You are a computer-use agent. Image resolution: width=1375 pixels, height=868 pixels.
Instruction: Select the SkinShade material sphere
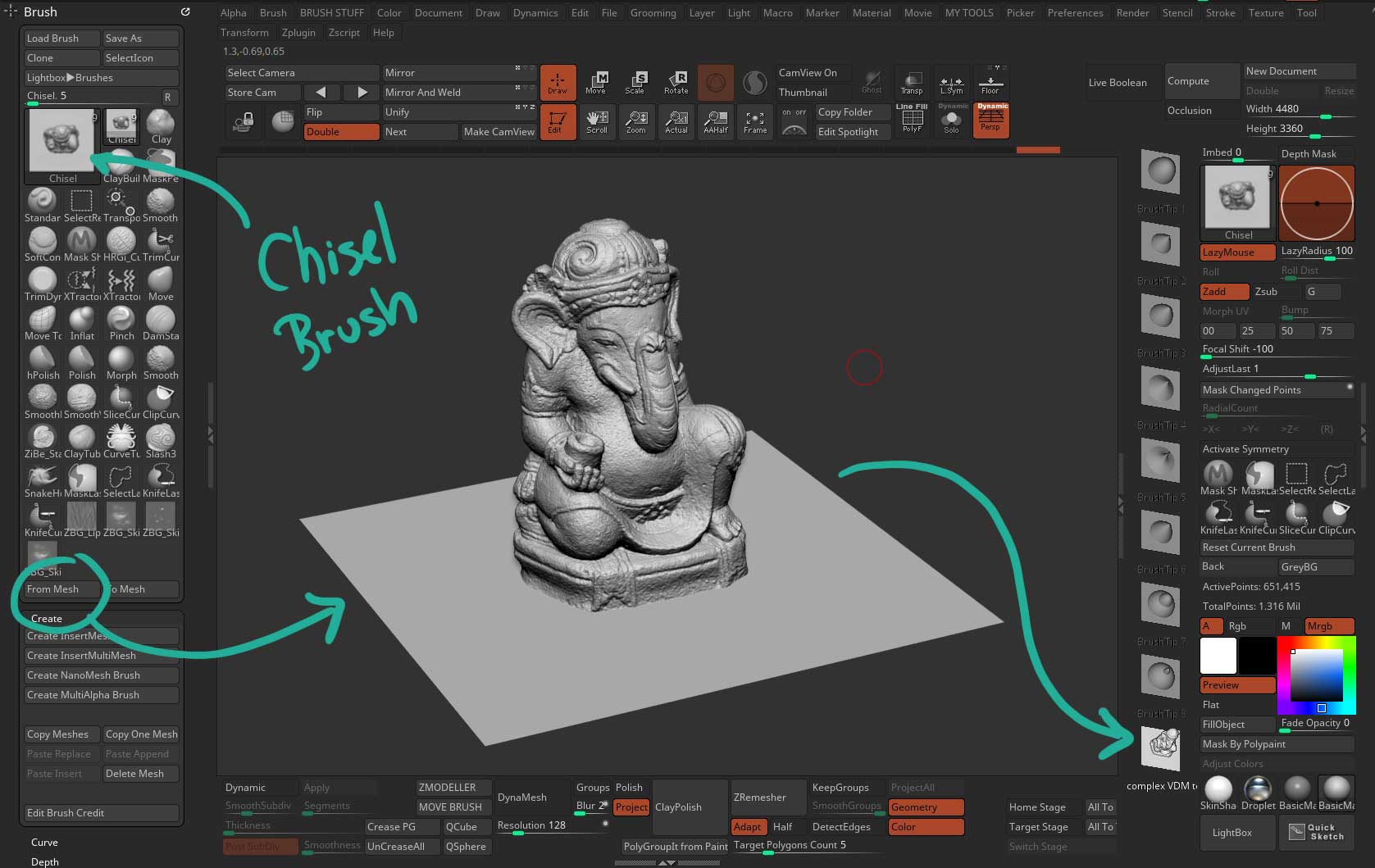point(1218,793)
